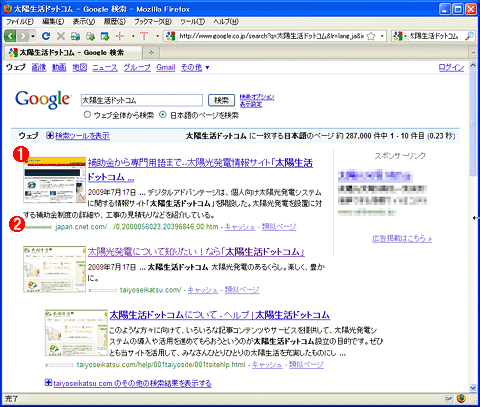Expand the その他 dropdown
The height and width of the screenshot is (407, 480).
(x=195, y=68)
